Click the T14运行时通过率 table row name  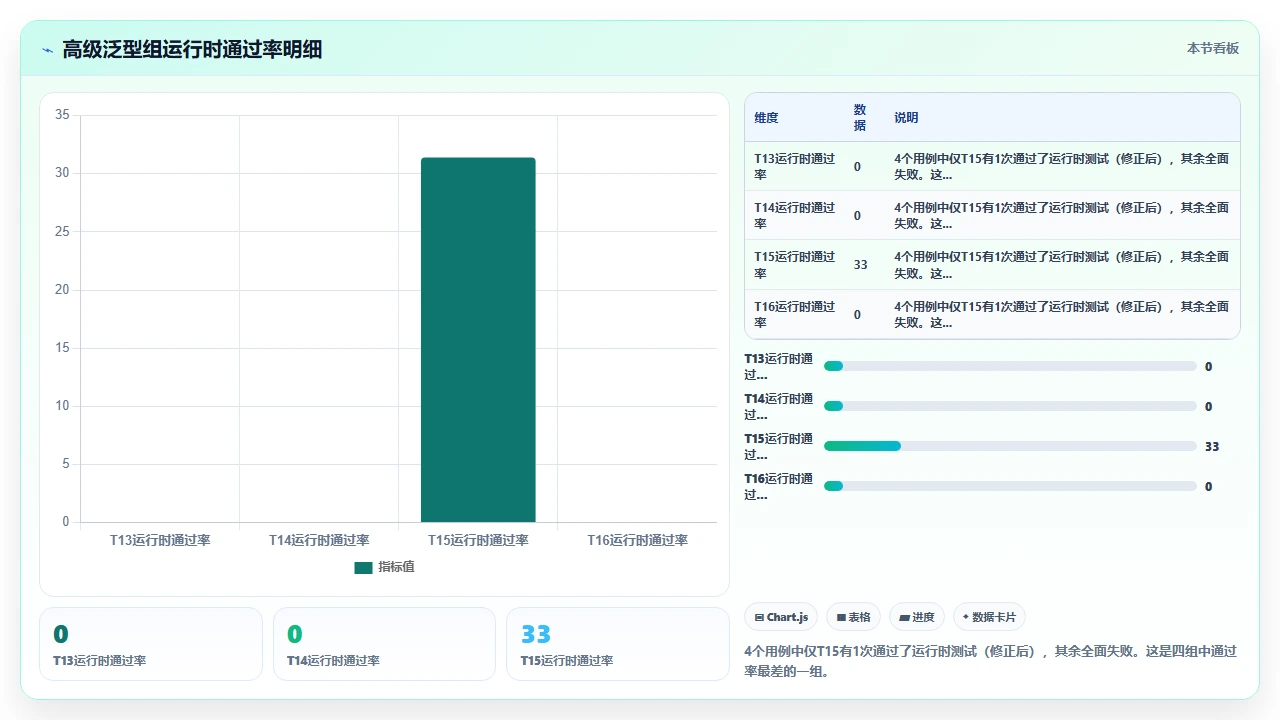(x=795, y=216)
